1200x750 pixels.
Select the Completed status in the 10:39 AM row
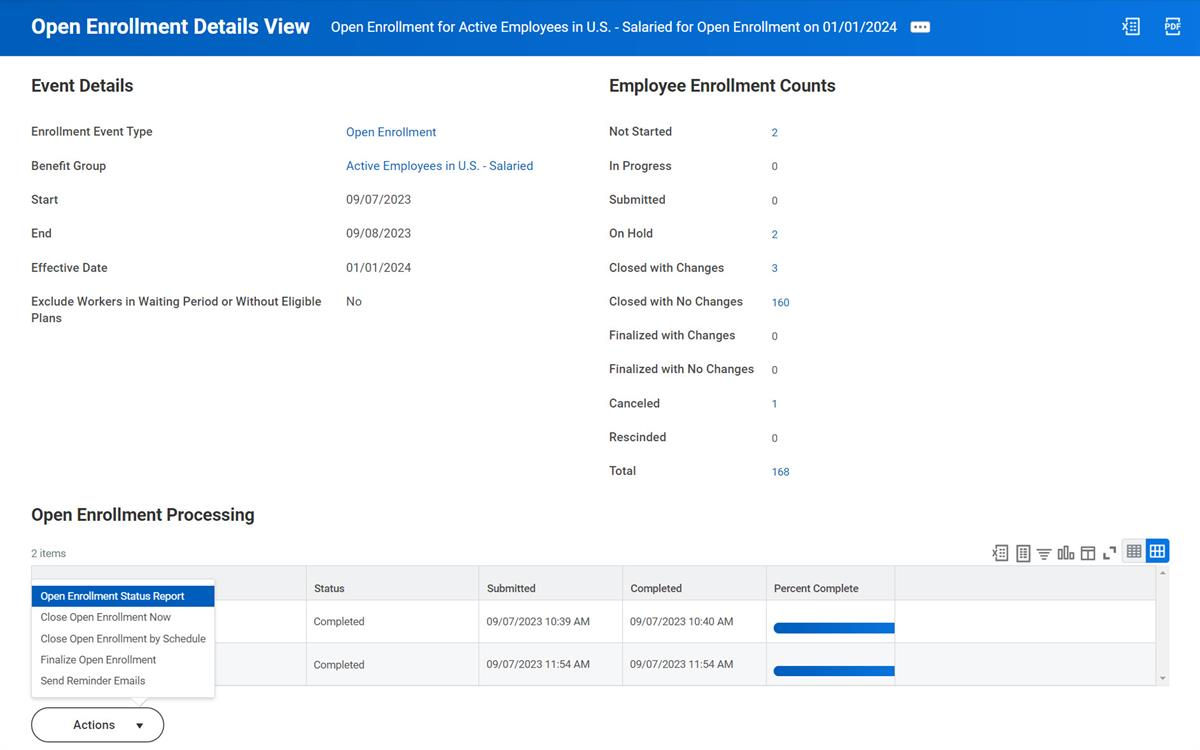(339, 622)
